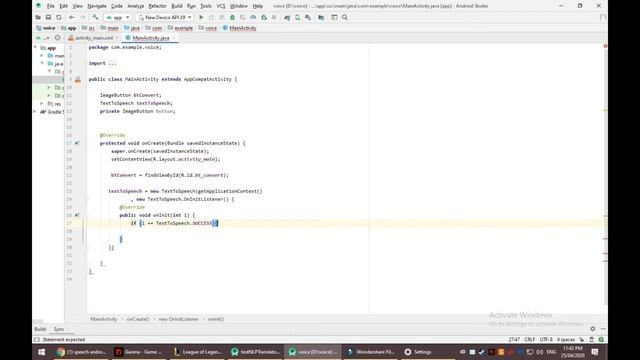Expand the folded import statement
640x360 pixels.
click(112, 63)
